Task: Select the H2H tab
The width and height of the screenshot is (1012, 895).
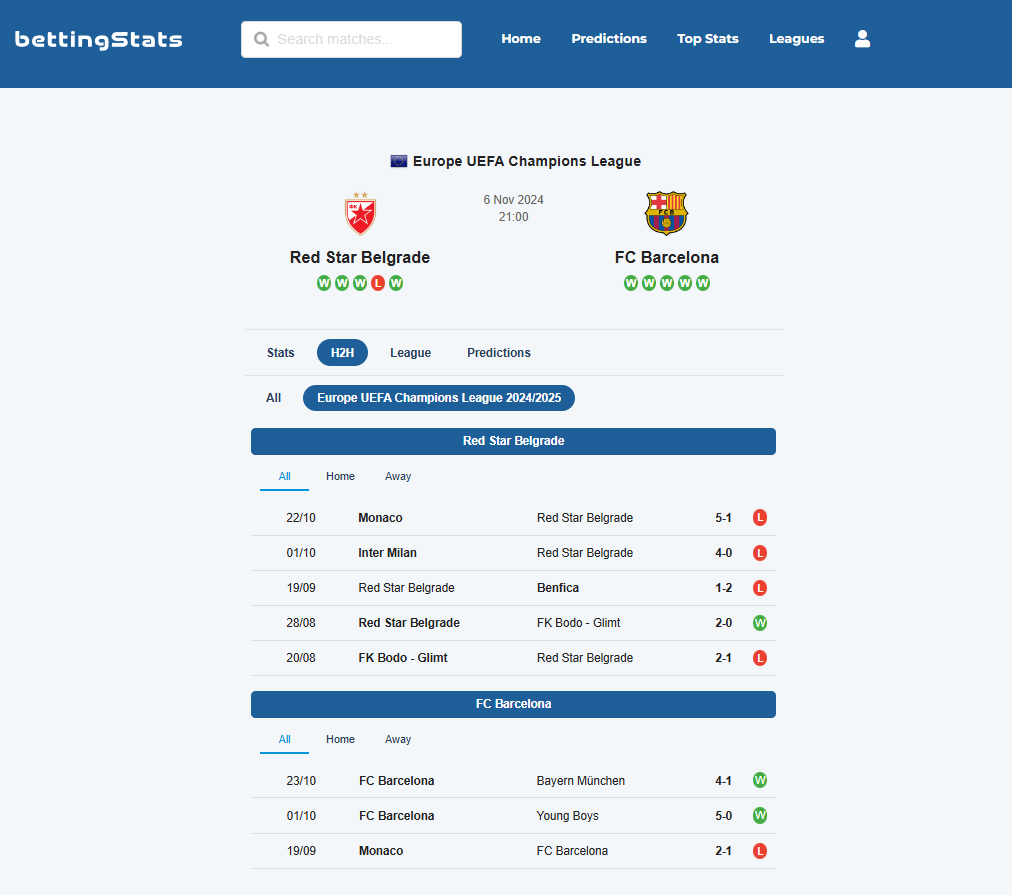Action: click(x=342, y=353)
